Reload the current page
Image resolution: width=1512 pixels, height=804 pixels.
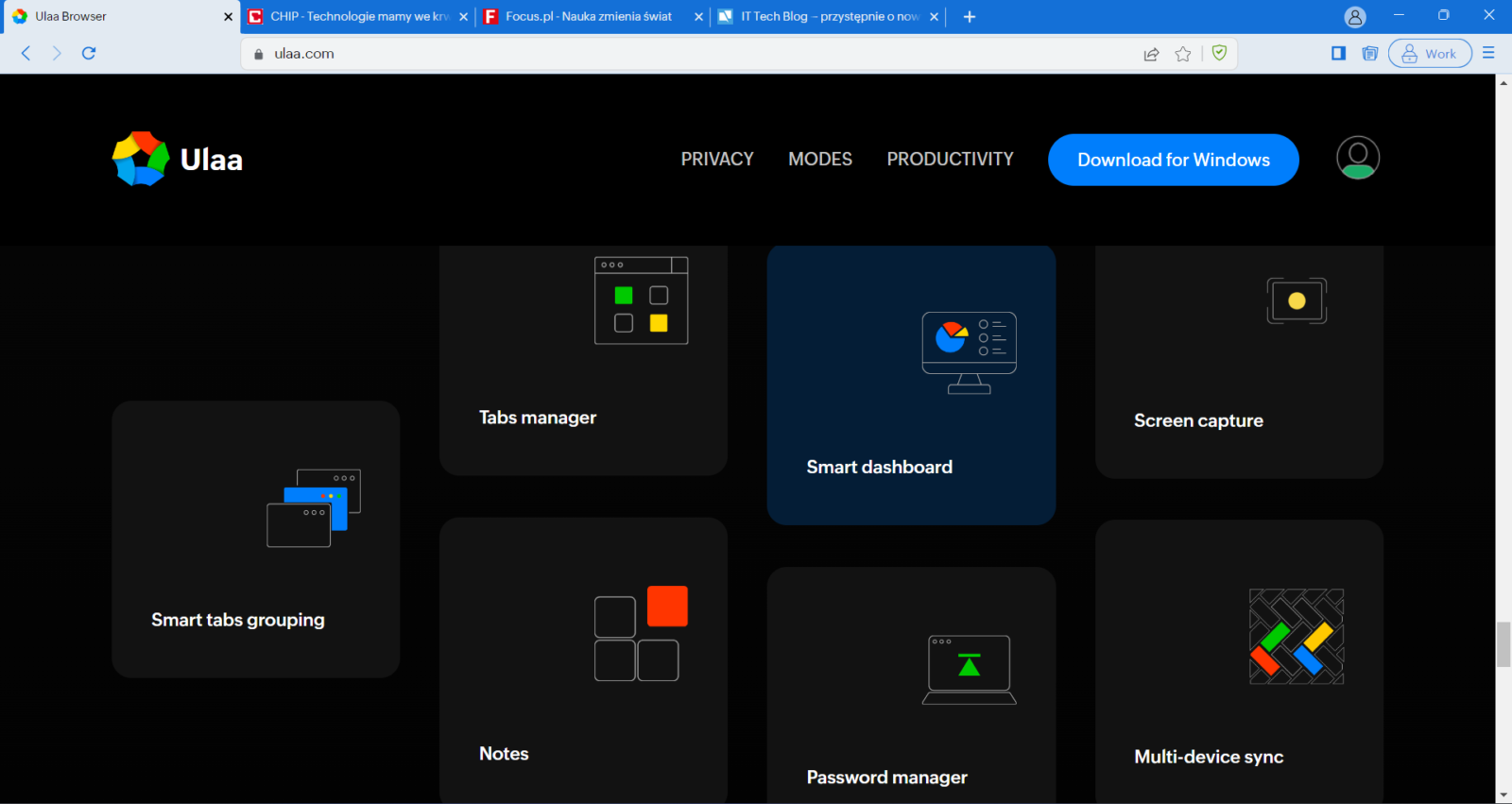(x=89, y=53)
